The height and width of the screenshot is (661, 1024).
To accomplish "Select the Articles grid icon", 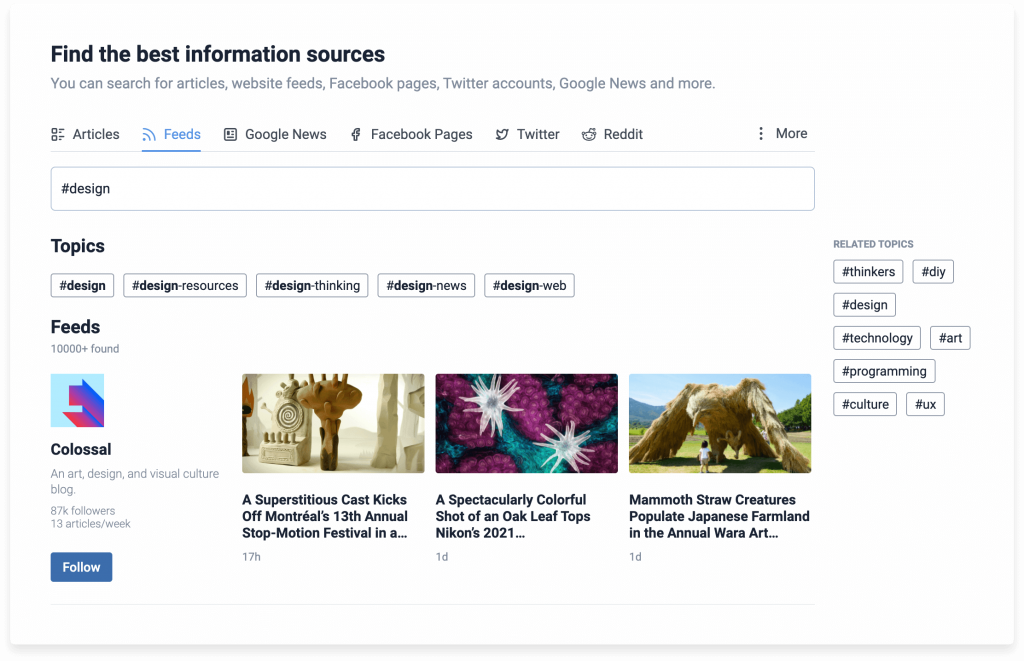I will (59, 133).
